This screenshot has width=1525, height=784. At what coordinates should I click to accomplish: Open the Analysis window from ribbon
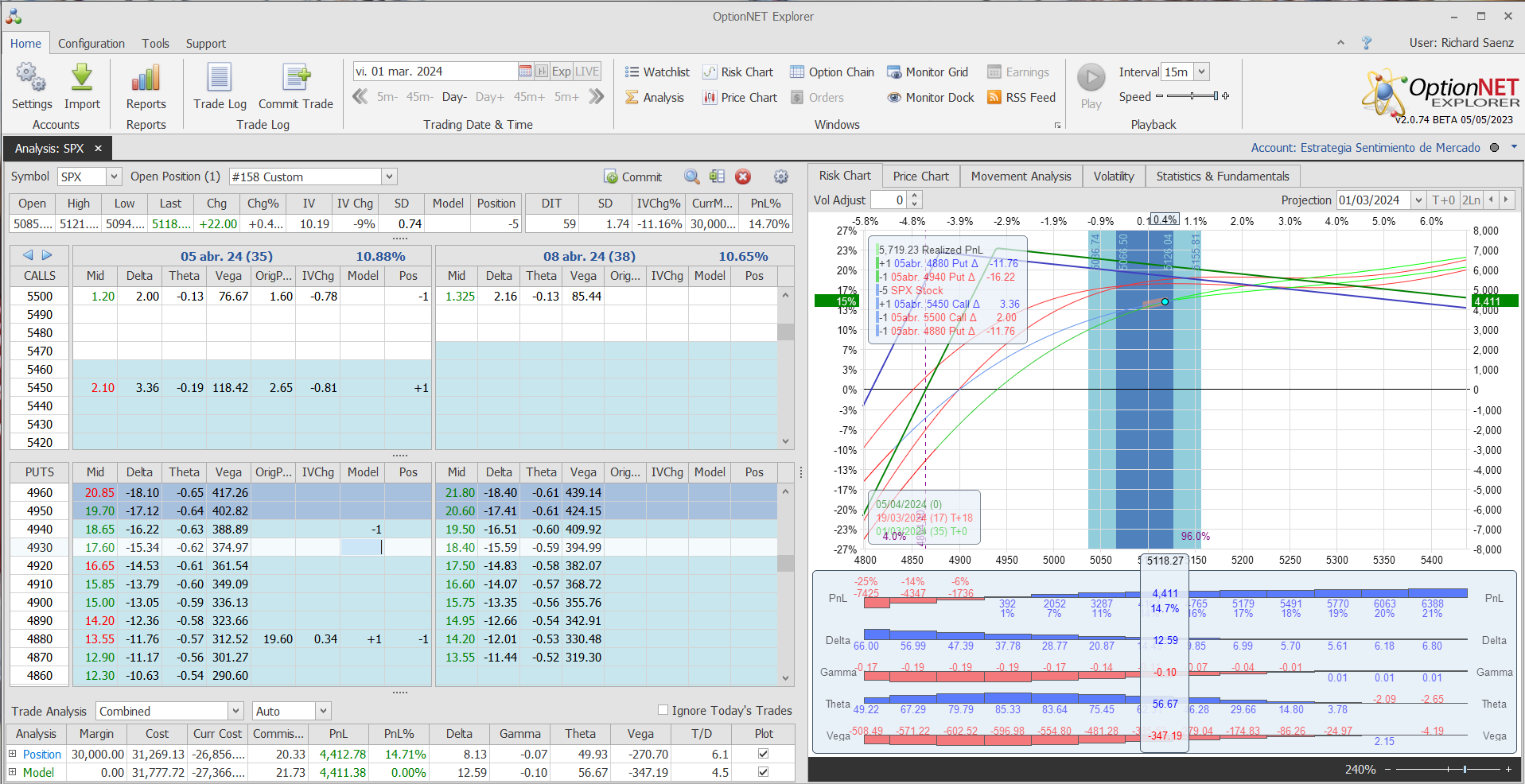[654, 97]
